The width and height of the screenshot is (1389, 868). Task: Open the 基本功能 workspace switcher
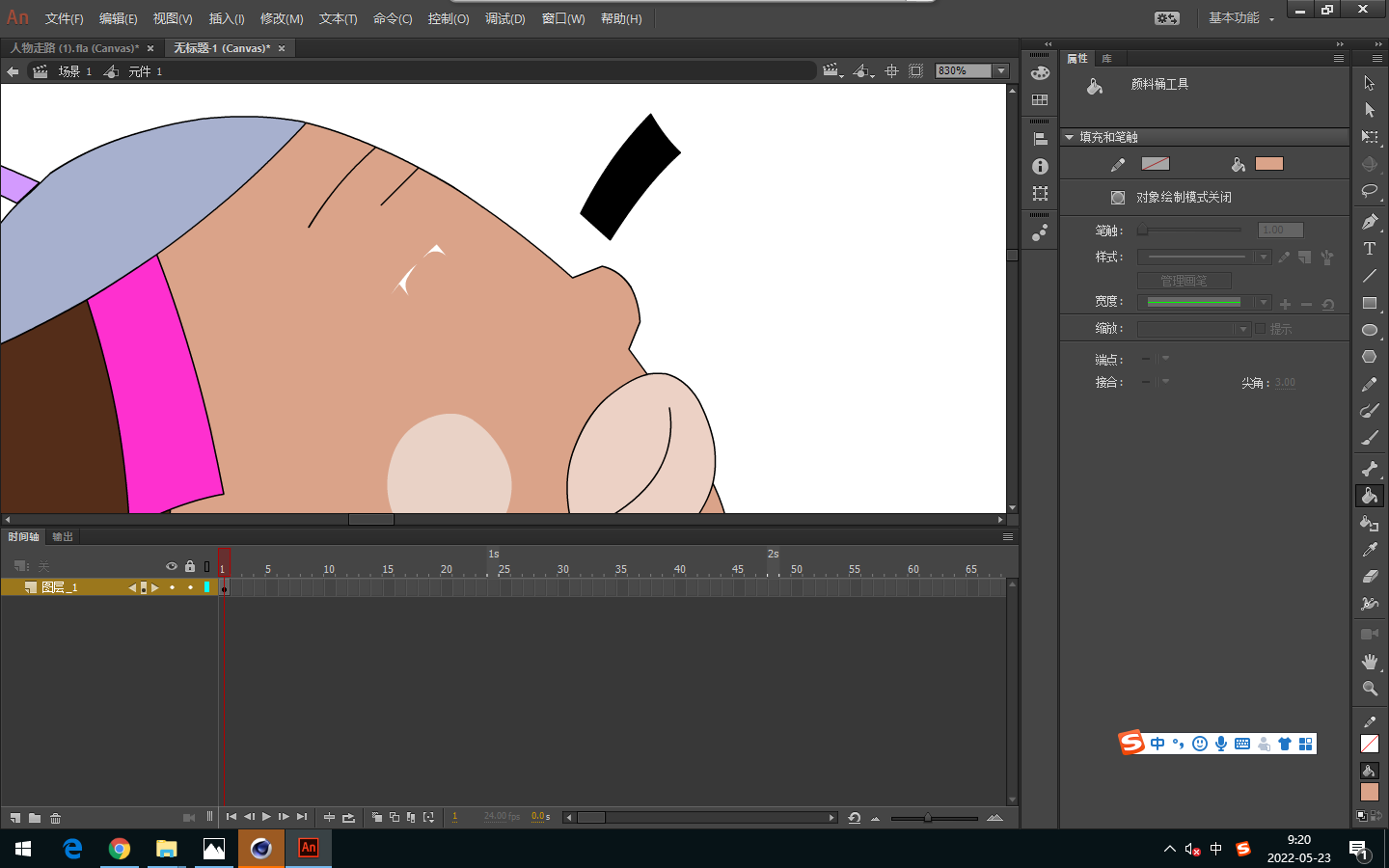point(1241,18)
